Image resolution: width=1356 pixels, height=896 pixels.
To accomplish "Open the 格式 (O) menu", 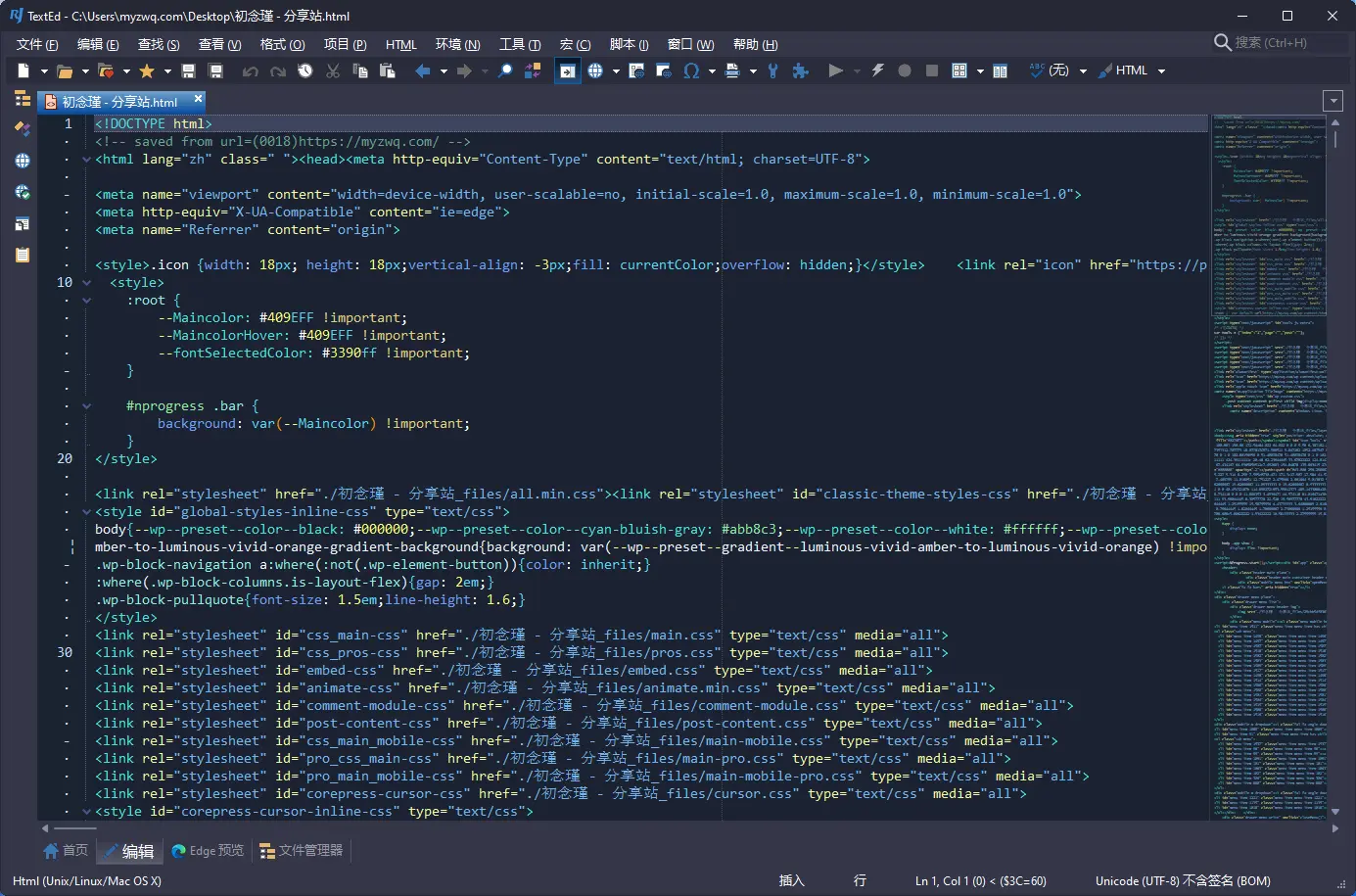I will coord(282,44).
